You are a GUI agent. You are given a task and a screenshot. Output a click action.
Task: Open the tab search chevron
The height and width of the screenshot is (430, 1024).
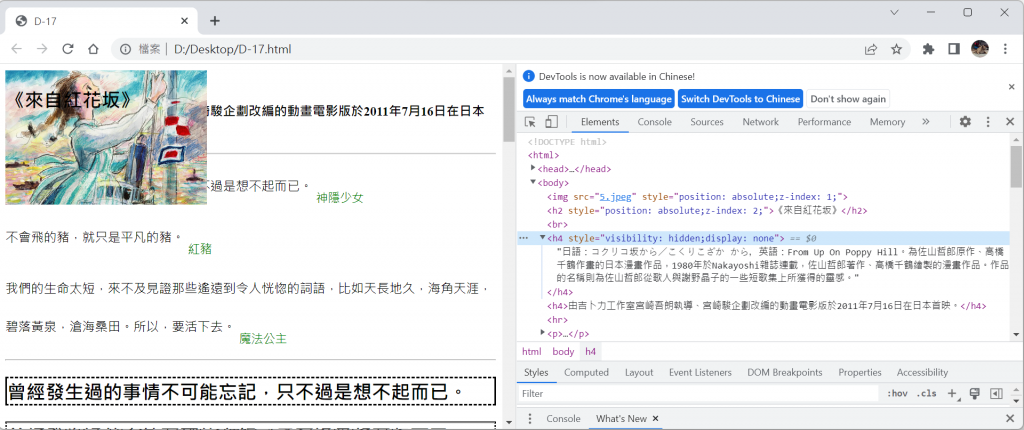pyautogui.click(x=895, y=12)
